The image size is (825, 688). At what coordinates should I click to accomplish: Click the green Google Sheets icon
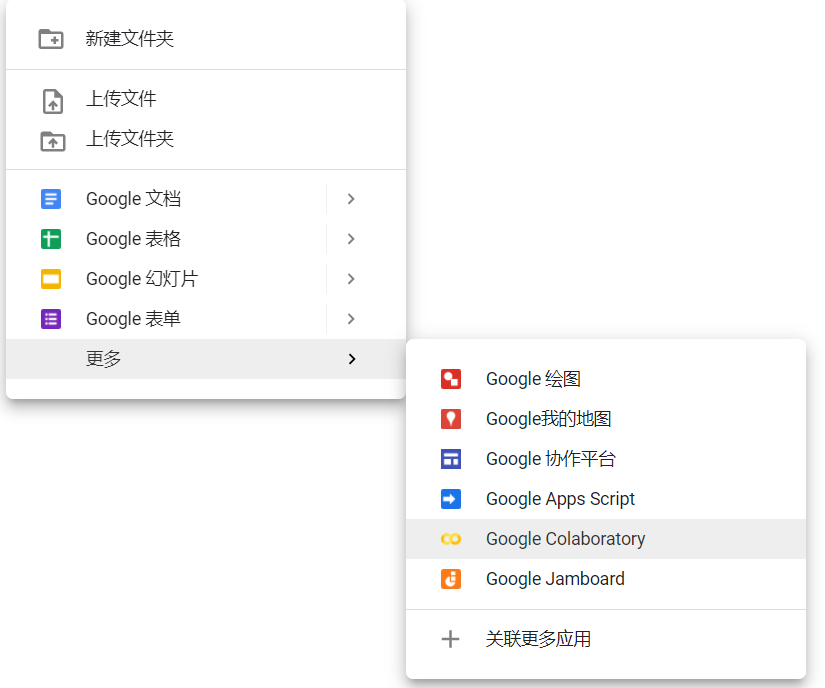point(51,239)
